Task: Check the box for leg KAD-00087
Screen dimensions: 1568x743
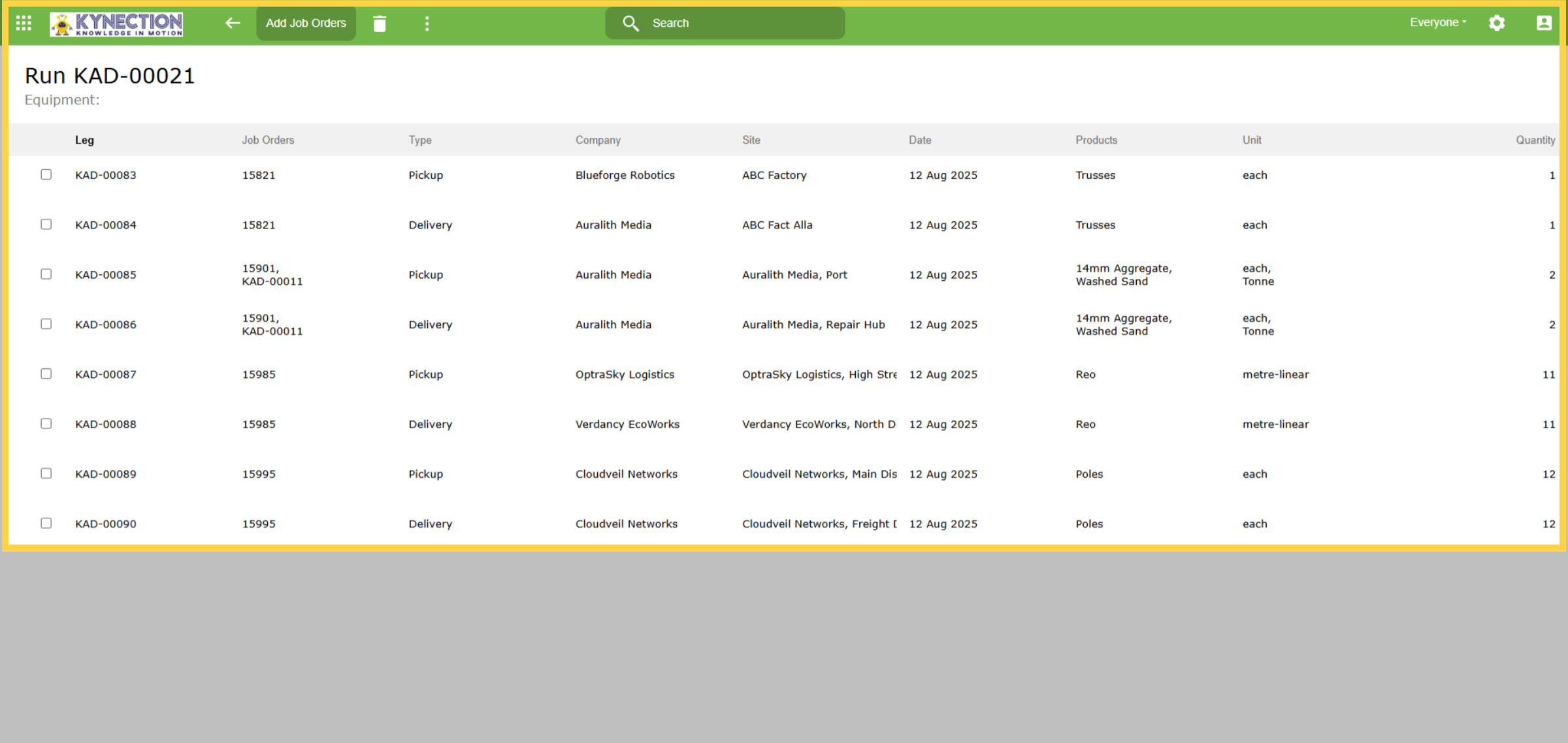Action: (x=46, y=373)
